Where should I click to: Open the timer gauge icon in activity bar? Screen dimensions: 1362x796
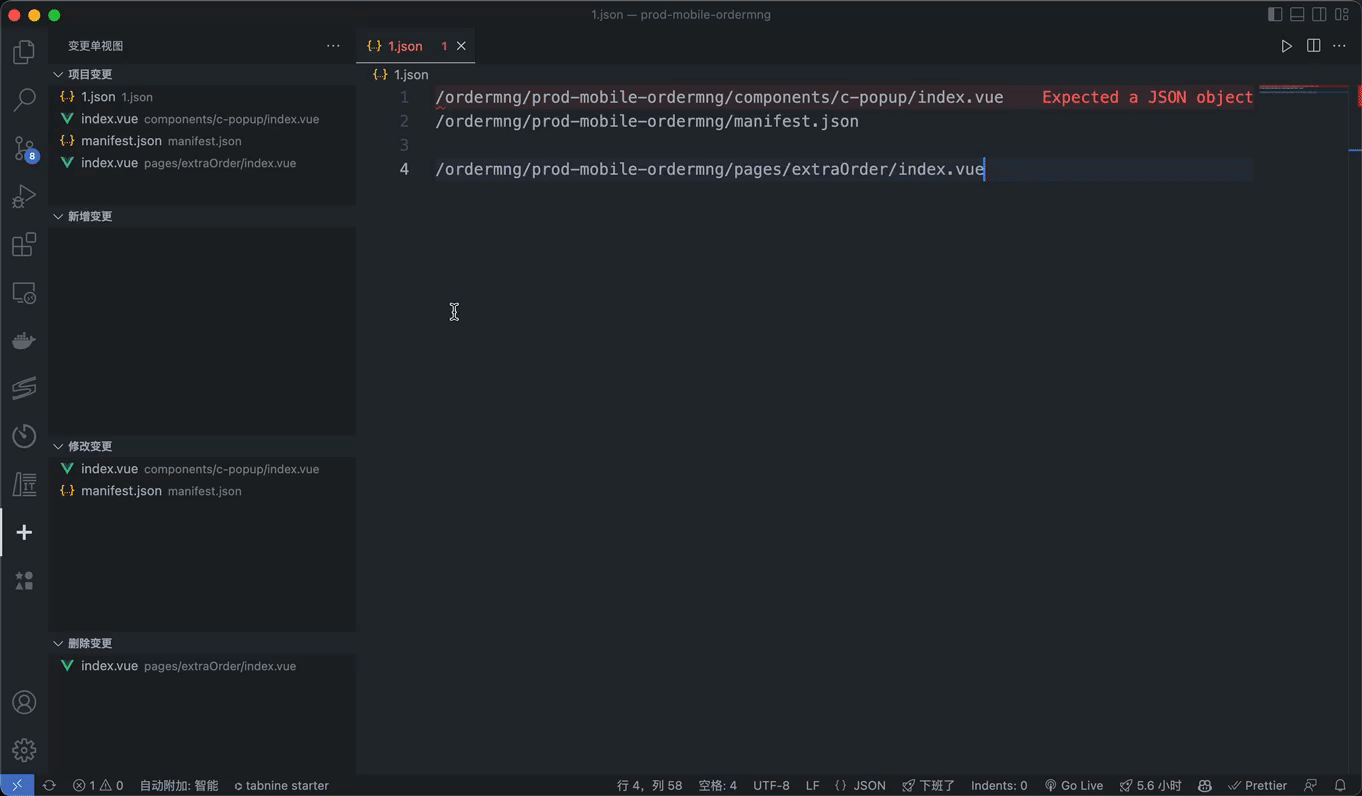pyautogui.click(x=24, y=436)
